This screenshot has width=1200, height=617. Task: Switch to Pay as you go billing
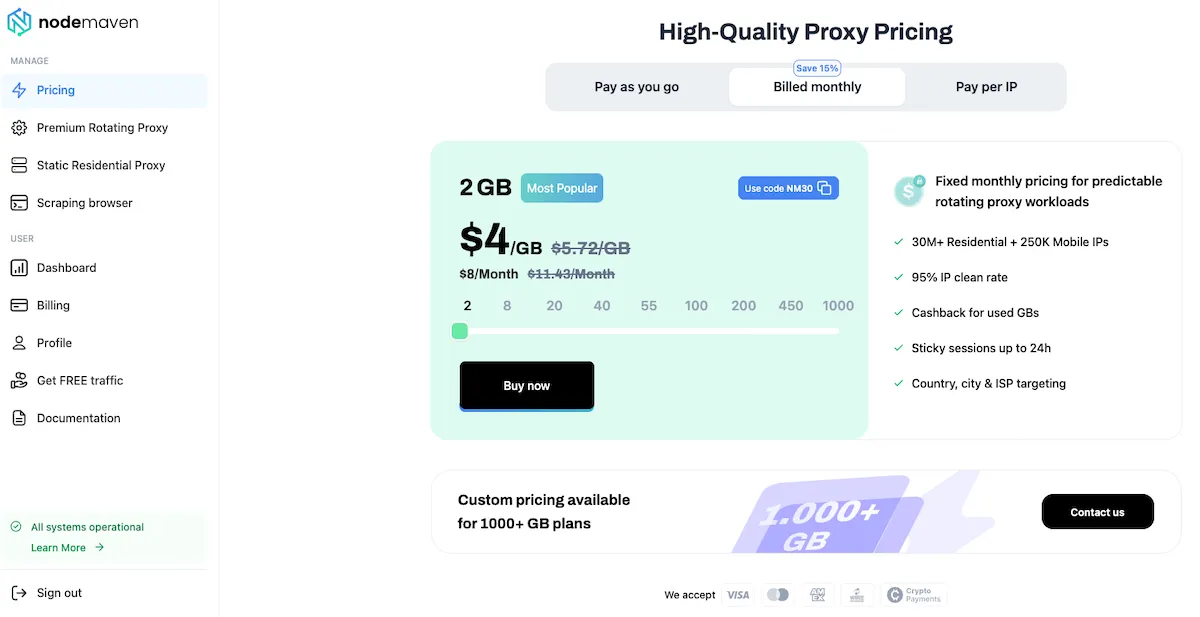tap(636, 87)
